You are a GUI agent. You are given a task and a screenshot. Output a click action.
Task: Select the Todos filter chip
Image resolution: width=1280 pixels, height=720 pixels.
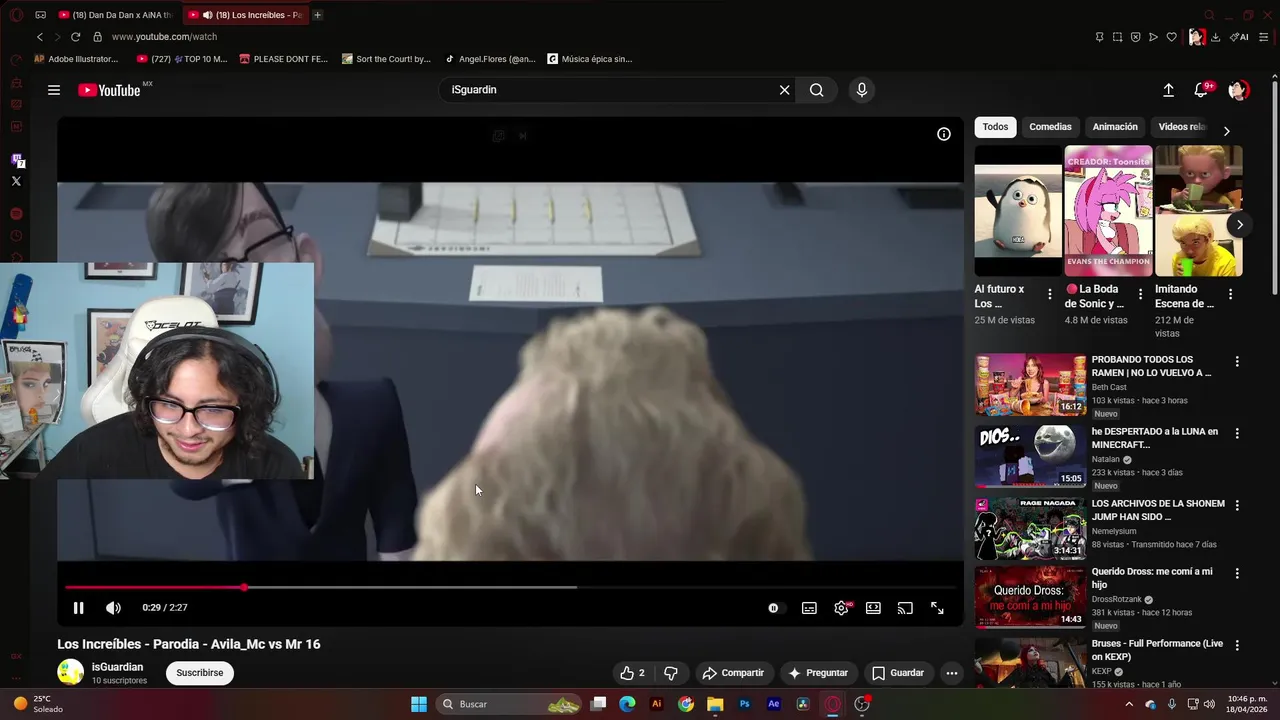tap(995, 127)
